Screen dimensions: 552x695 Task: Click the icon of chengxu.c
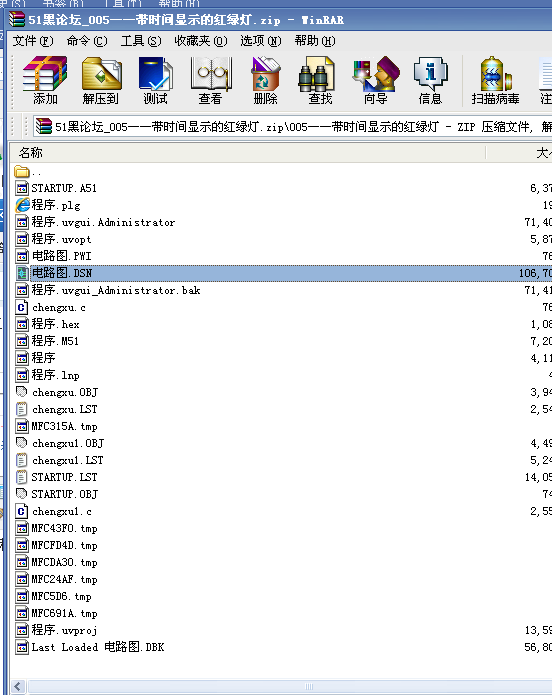(x=22, y=307)
